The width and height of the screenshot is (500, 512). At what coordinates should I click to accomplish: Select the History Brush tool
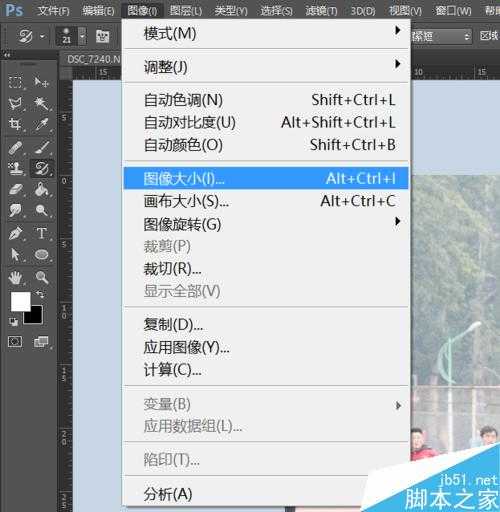tap(41, 168)
